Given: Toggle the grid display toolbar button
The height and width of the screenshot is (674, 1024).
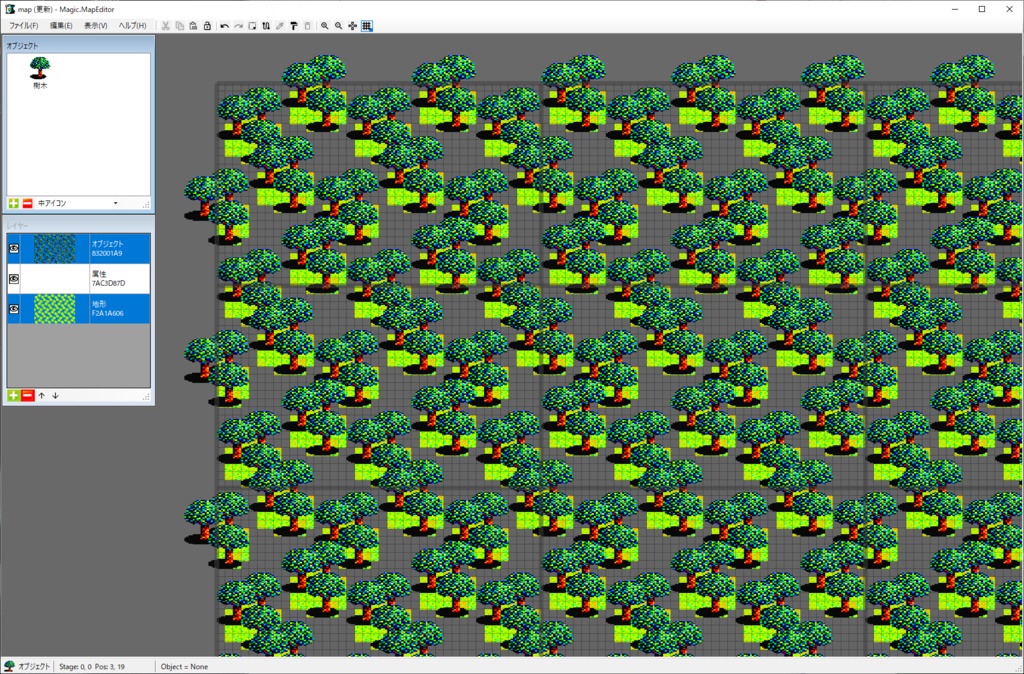Looking at the screenshot, I should click(367, 26).
